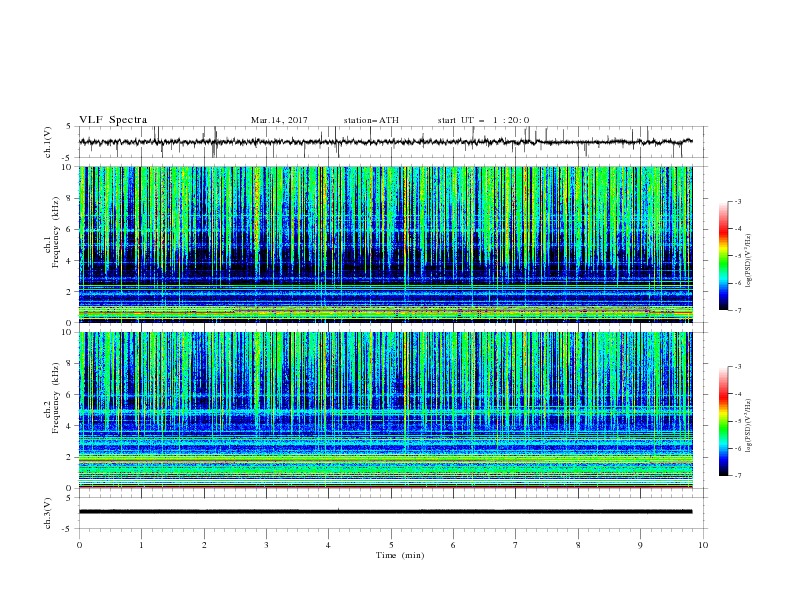This screenshot has width=792, height=612.
Task: Click time axis tick label "9"
Action: tap(640, 545)
